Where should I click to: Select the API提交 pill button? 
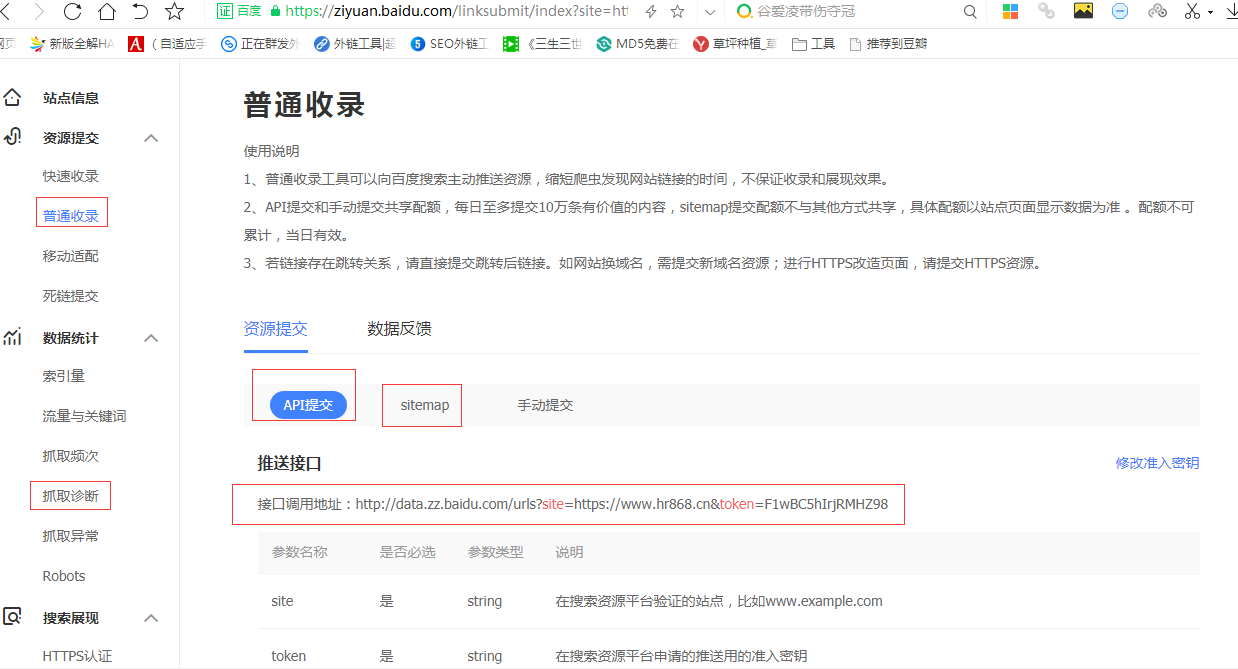pos(308,405)
